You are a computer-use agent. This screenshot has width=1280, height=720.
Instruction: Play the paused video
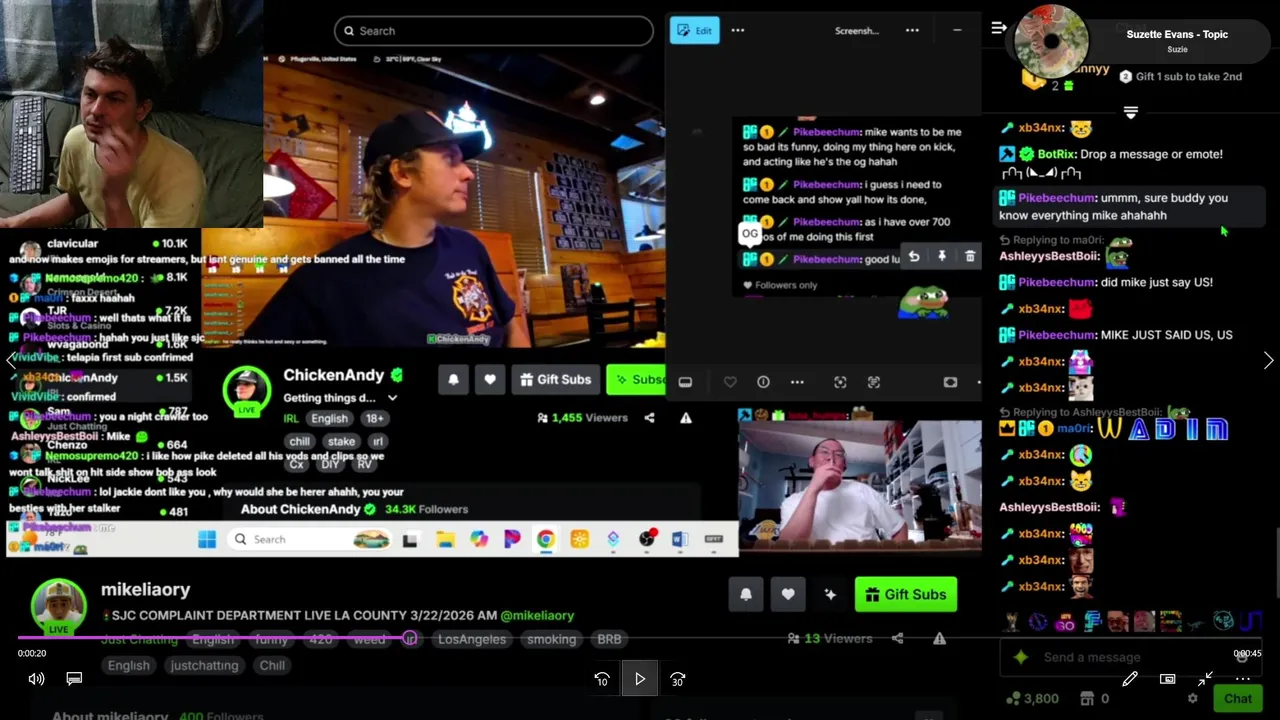[640, 679]
